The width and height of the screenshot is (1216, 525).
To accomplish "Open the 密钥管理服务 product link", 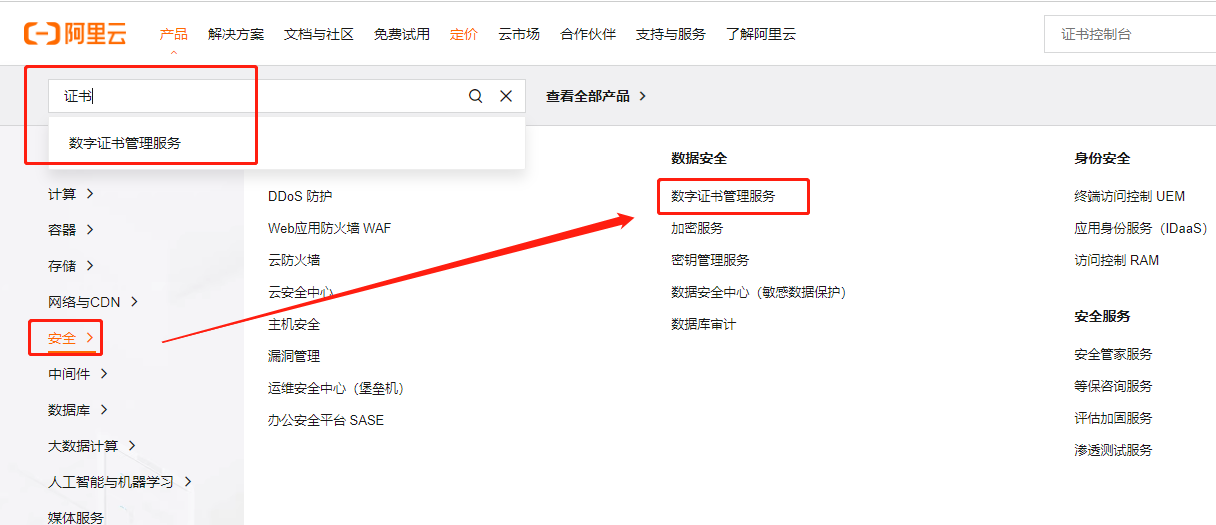I will point(710,260).
